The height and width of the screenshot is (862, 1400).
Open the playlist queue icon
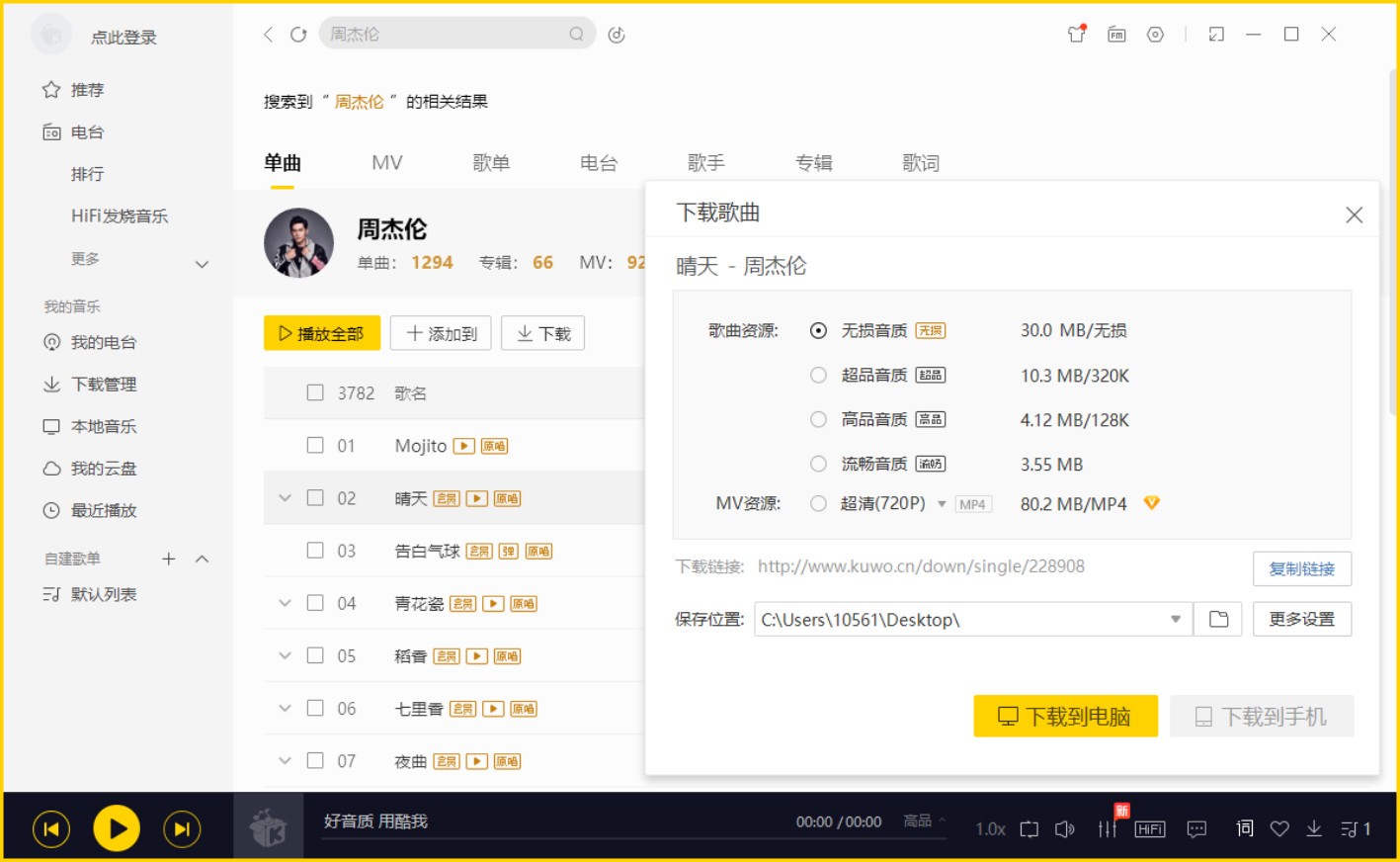pos(1356,829)
